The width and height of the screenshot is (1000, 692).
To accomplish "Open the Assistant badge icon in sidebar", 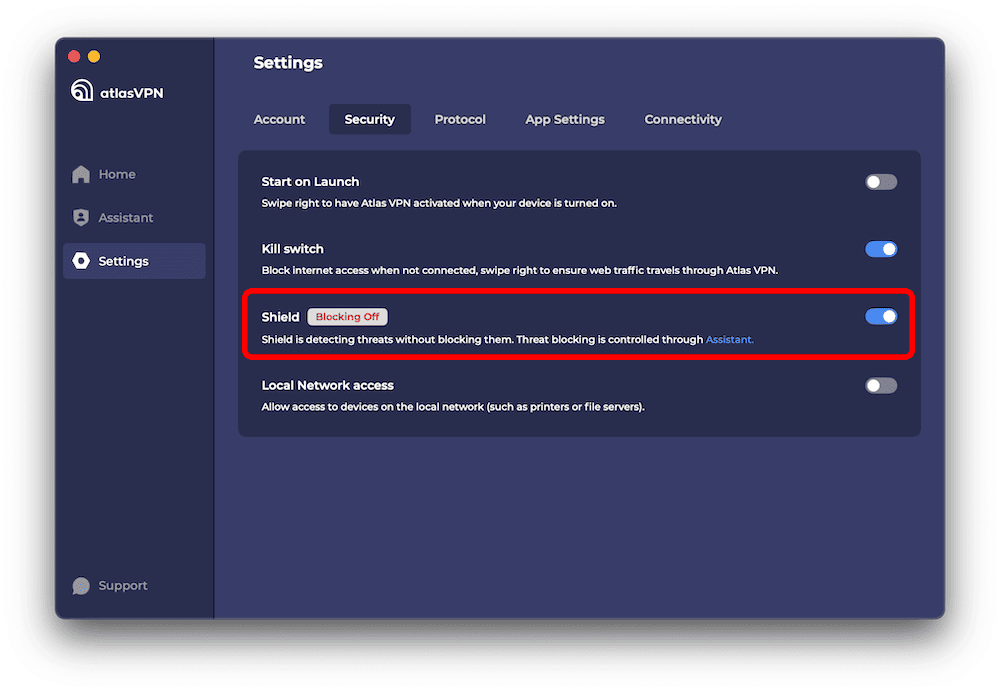I will click(81, 217).
